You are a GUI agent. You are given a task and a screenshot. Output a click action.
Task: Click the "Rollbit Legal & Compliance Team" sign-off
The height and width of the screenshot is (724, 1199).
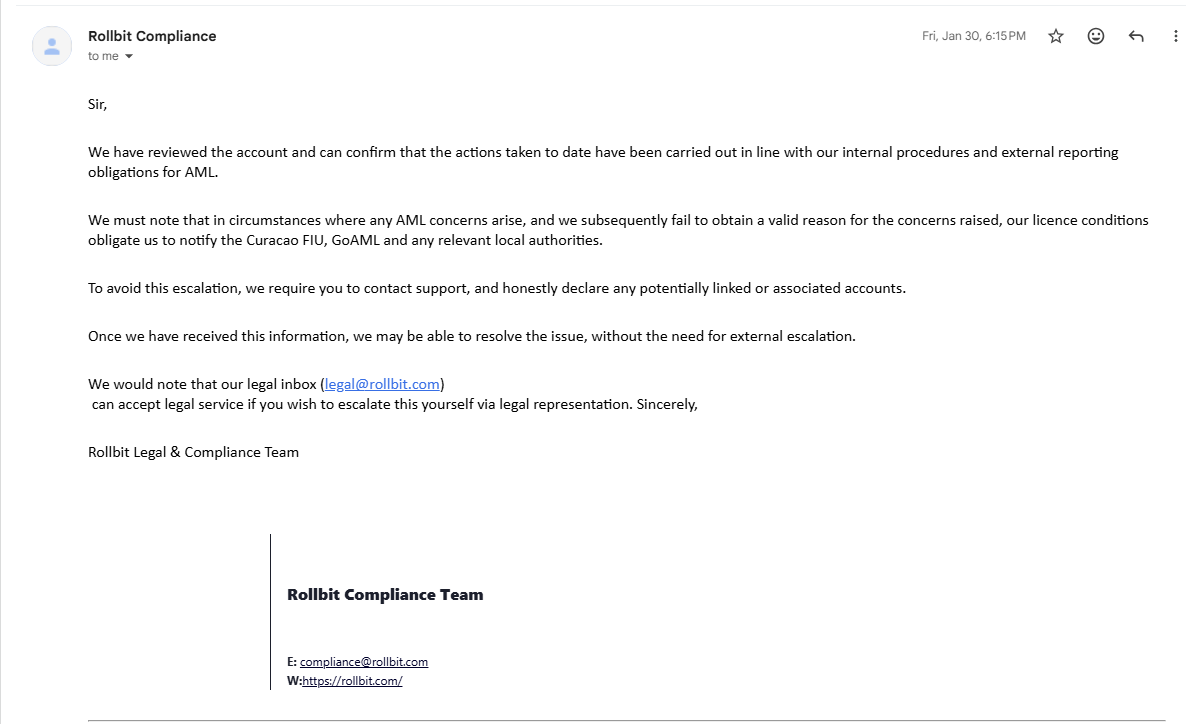pyautogui.click(x=193, y=452)
